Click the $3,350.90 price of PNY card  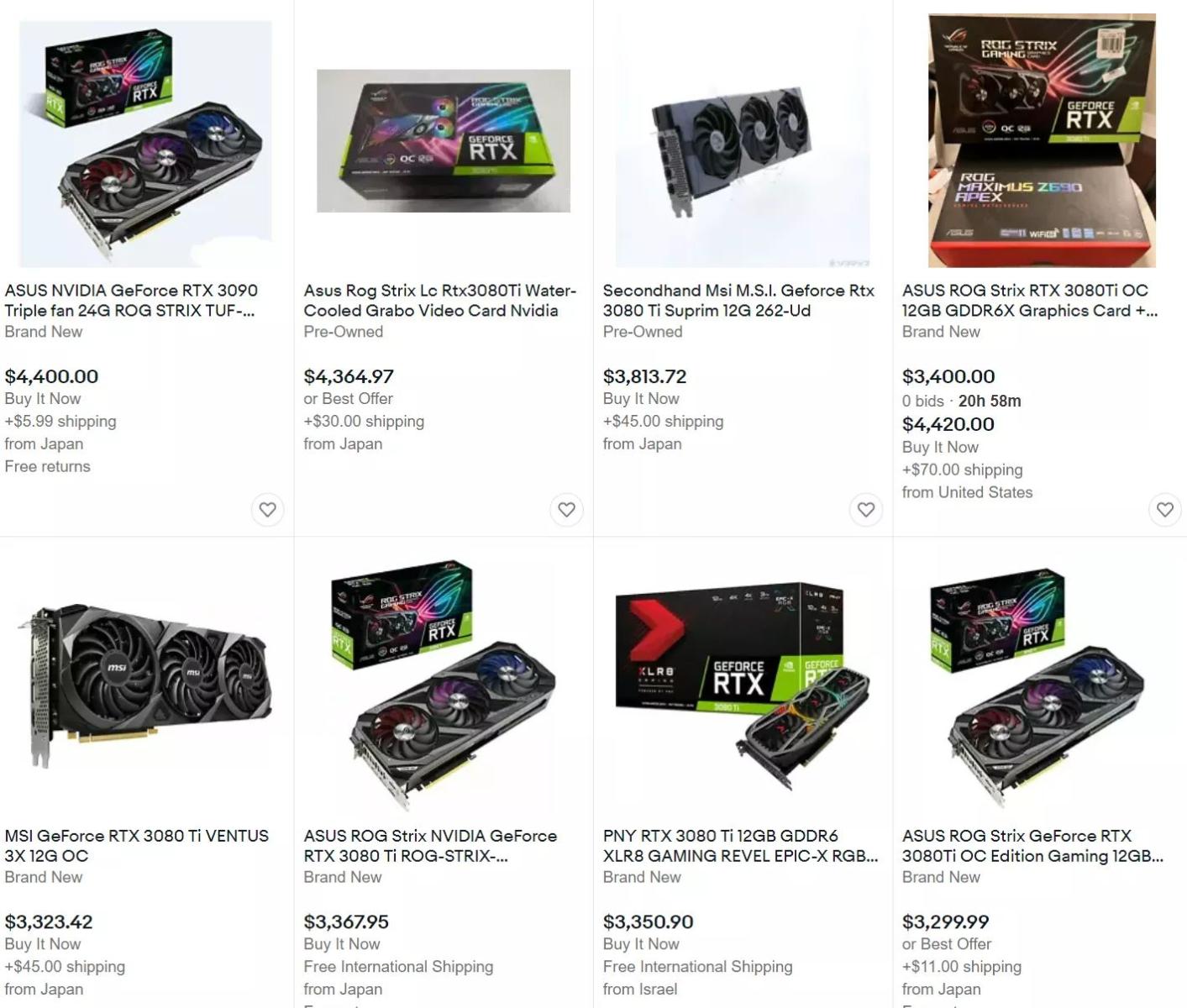[648, 921]
